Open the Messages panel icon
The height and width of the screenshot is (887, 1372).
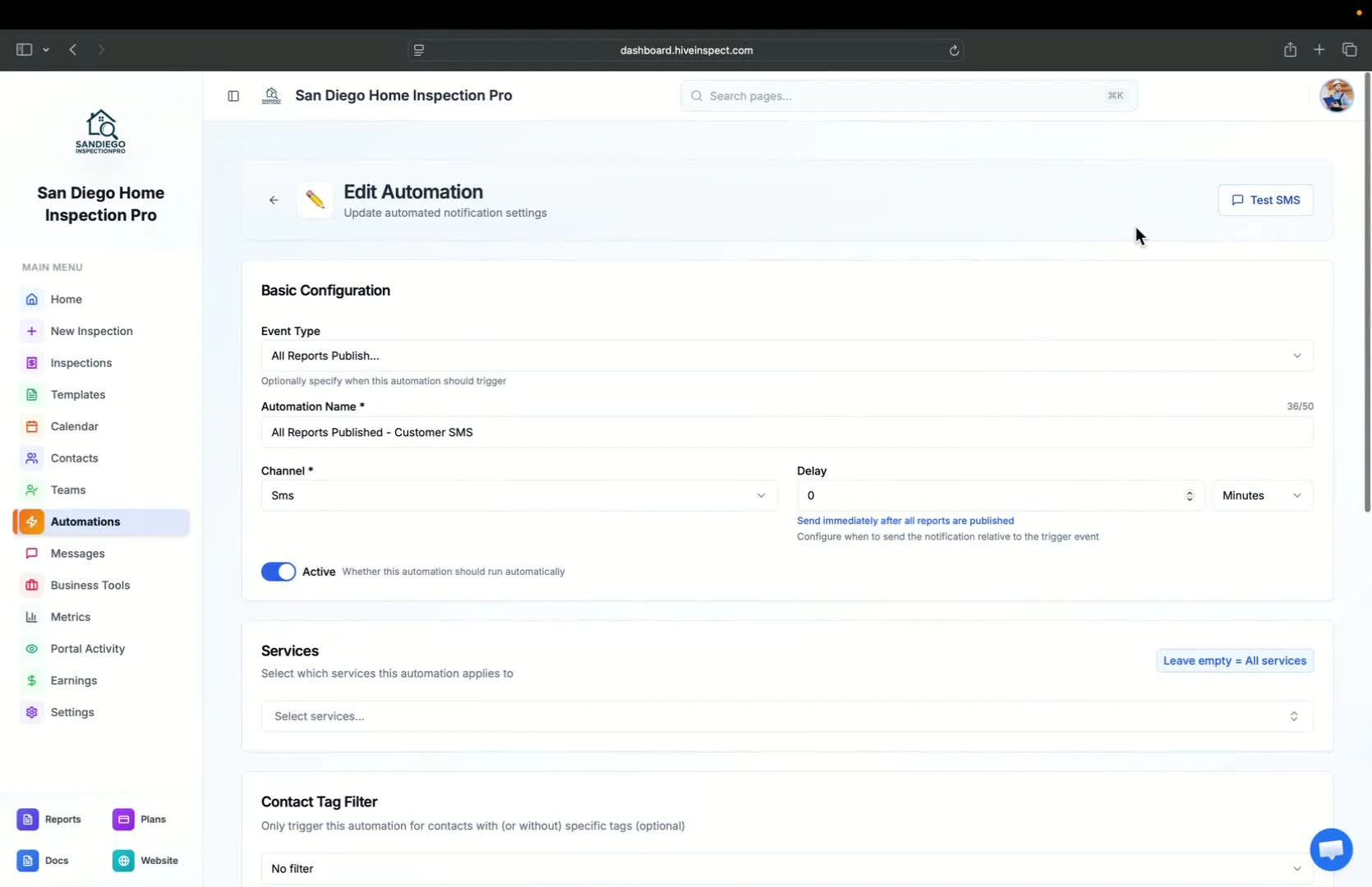[x=31, y=553]
